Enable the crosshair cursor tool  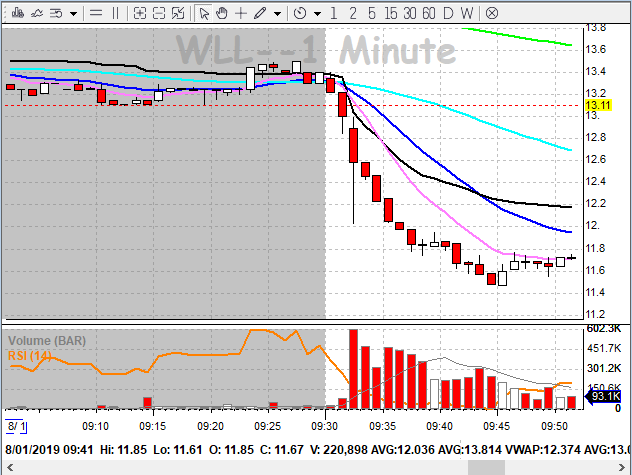pyautogui.click(x=240, y=14)
